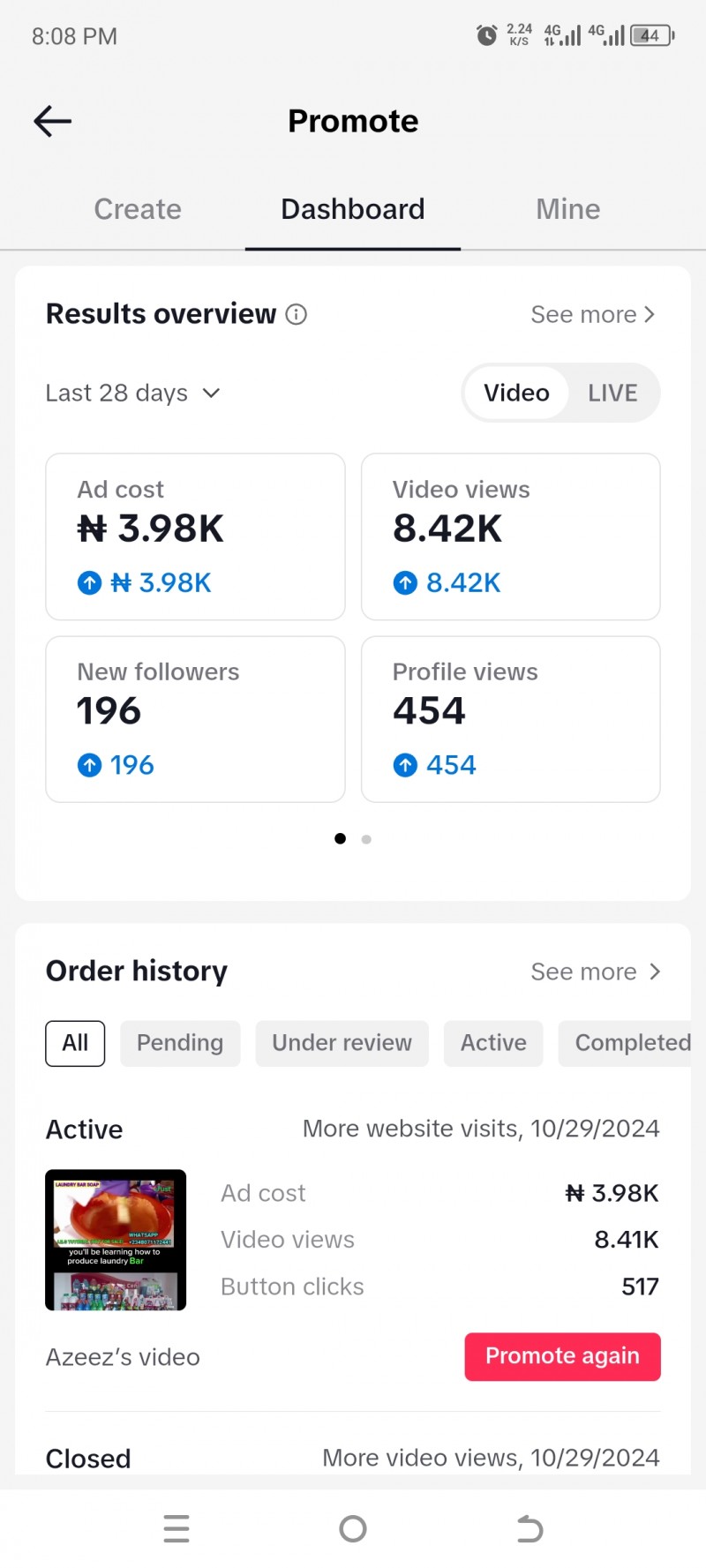Open Azeez's laundry soap video thumbnail
The height and width of the screenshot is (1568, 706).
(116, 1240)
